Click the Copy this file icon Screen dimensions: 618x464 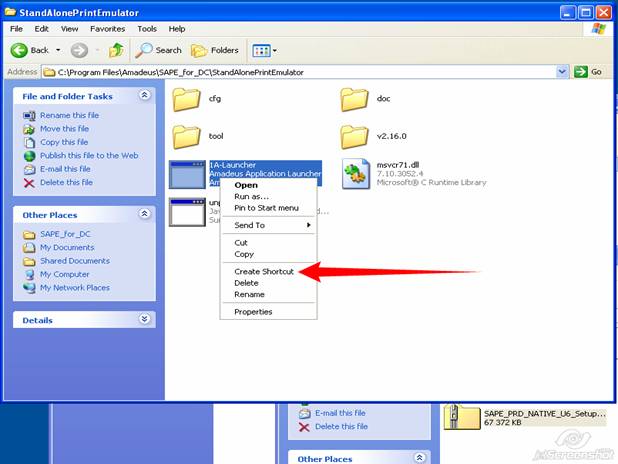(x=29, y=142)
